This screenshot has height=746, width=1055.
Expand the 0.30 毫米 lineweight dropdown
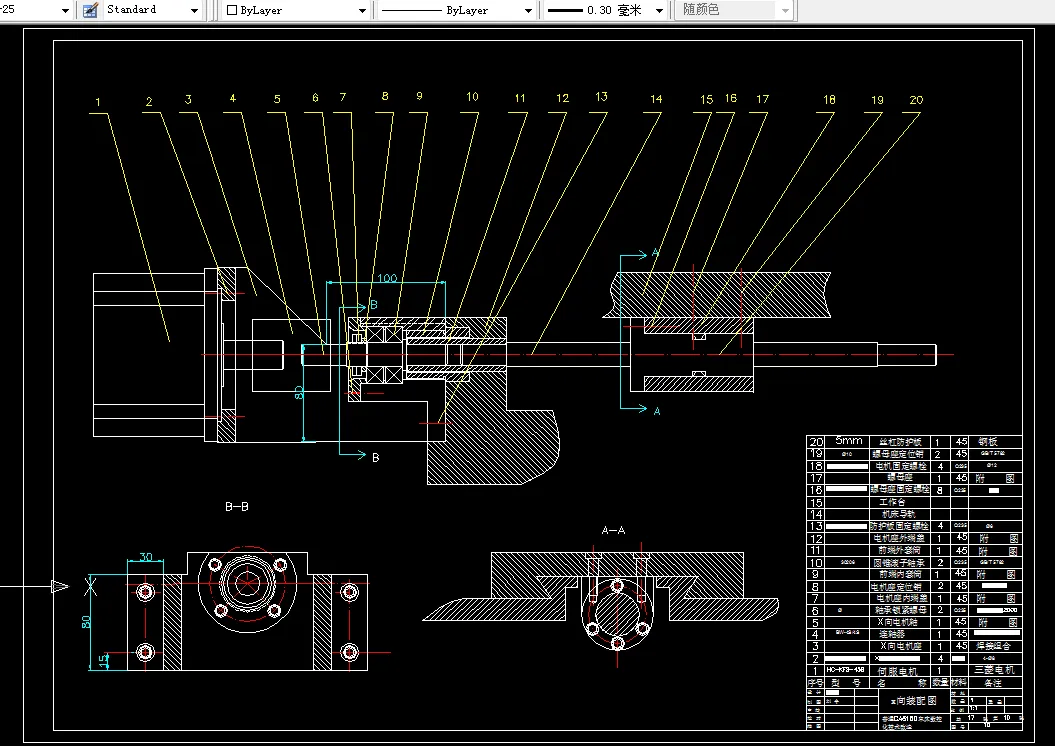659,11
